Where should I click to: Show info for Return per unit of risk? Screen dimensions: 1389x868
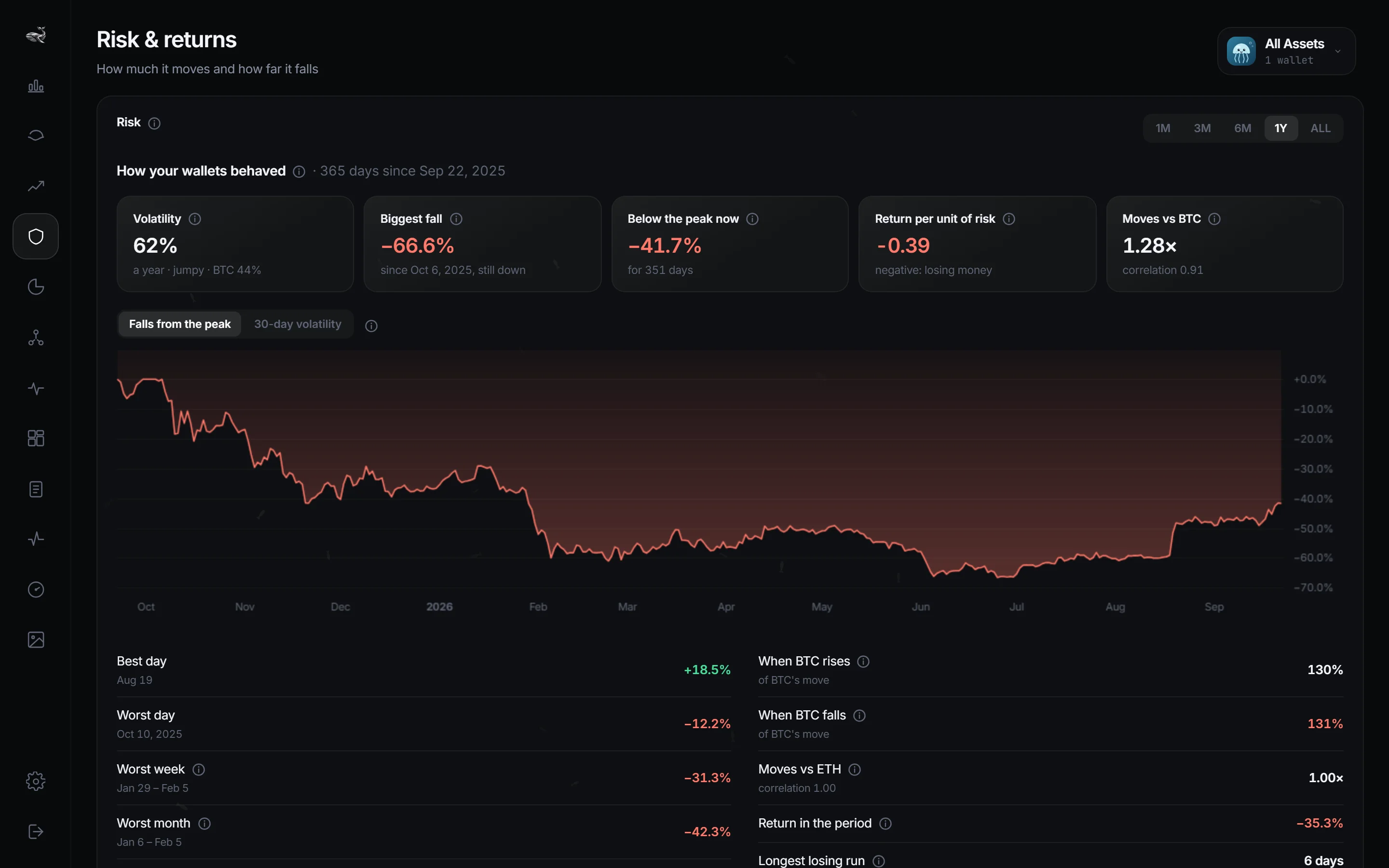(x=1009, y=219)
